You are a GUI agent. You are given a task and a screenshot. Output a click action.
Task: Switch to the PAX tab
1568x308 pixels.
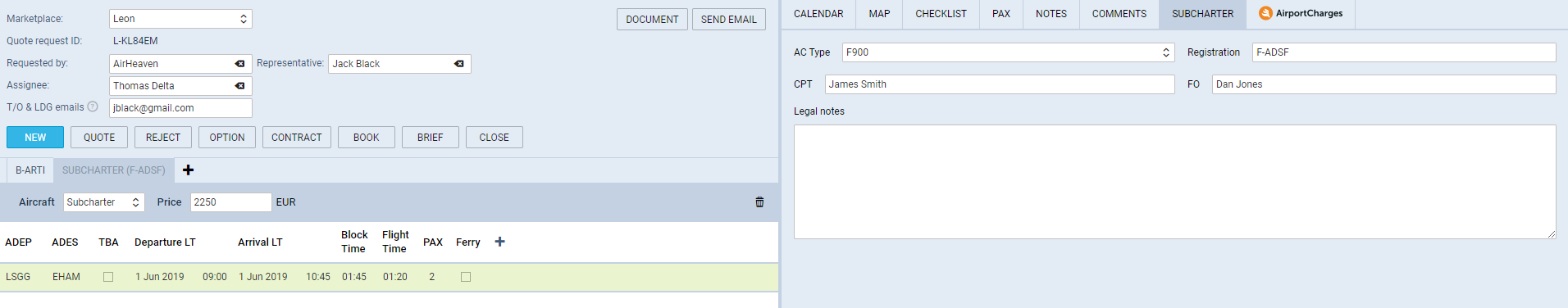click(x=1001, y=14)
